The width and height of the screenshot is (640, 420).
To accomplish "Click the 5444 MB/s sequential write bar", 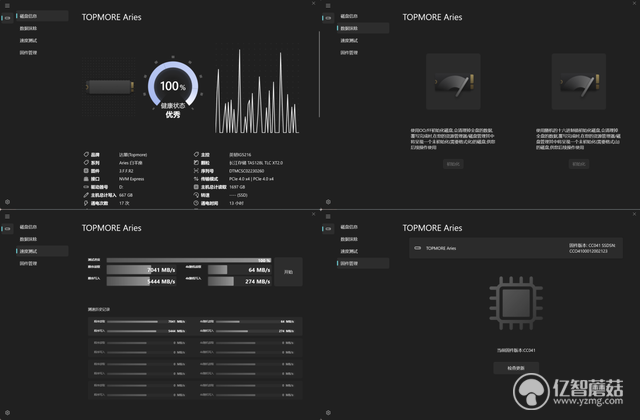I will tap(142, 281).
